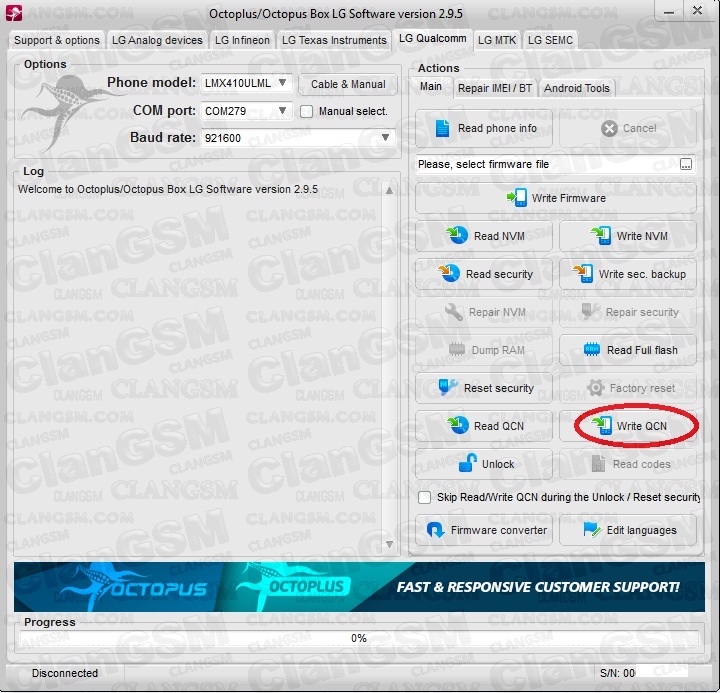This screenshot has height=693, width=720.
Task: Select the LG Infineon tab
Action: click(242, 40)
